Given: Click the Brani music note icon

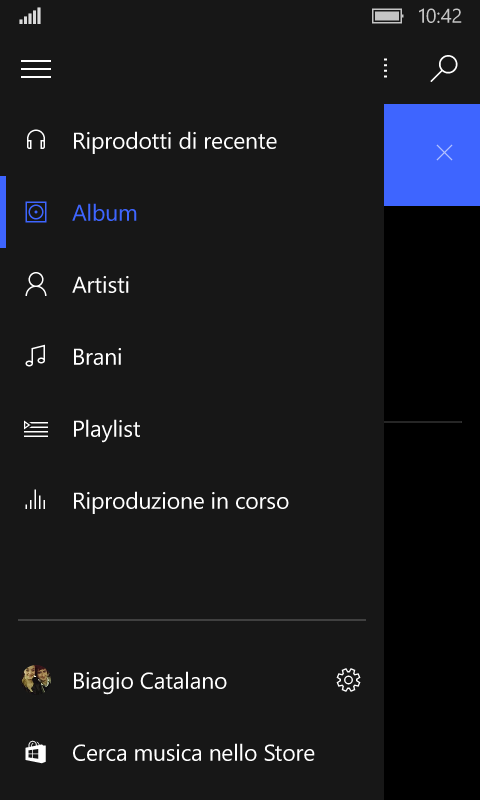Looking at the screenshot, I should [36, 356].
